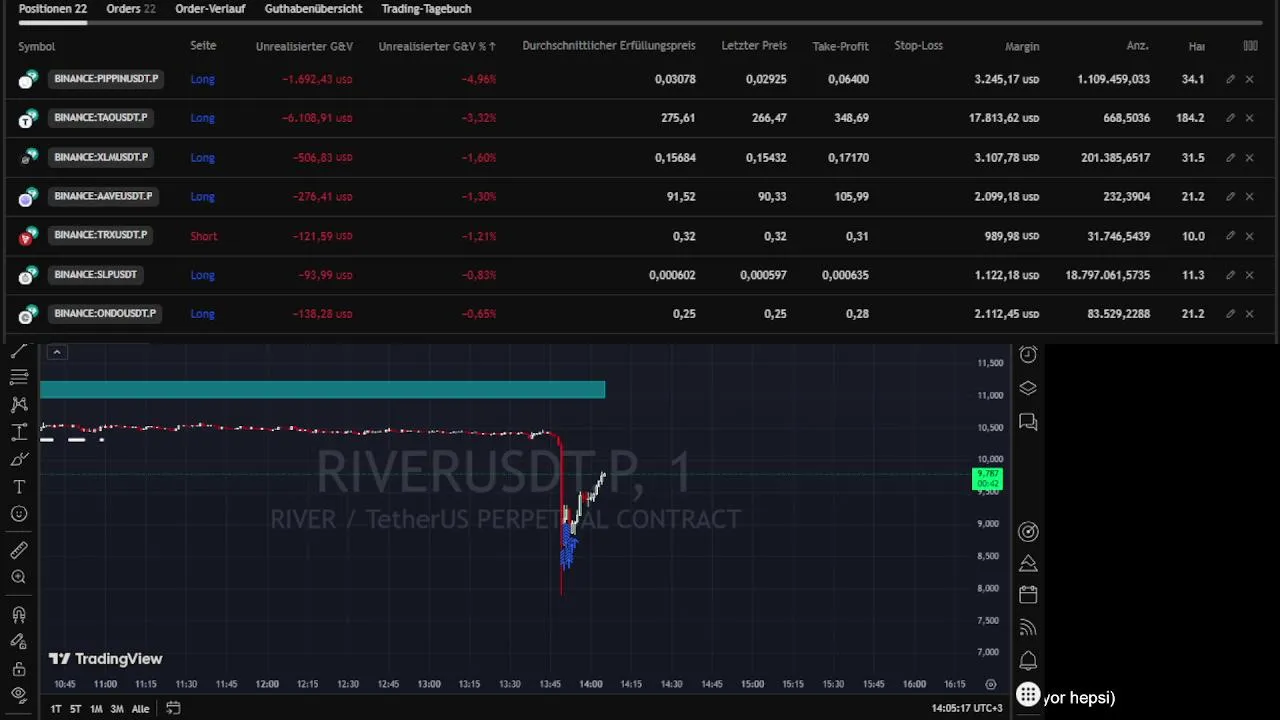Image resolution: width=1280 pixels, height=720 pixels.
Task: Open the Order-Verlauf tab
Action: tap(210, 9)
